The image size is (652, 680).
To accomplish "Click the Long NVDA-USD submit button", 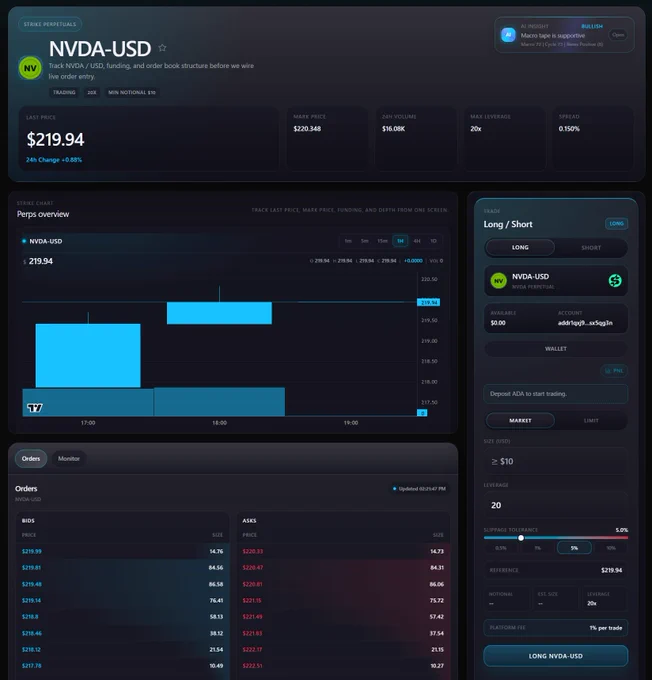I will [556, 656].
